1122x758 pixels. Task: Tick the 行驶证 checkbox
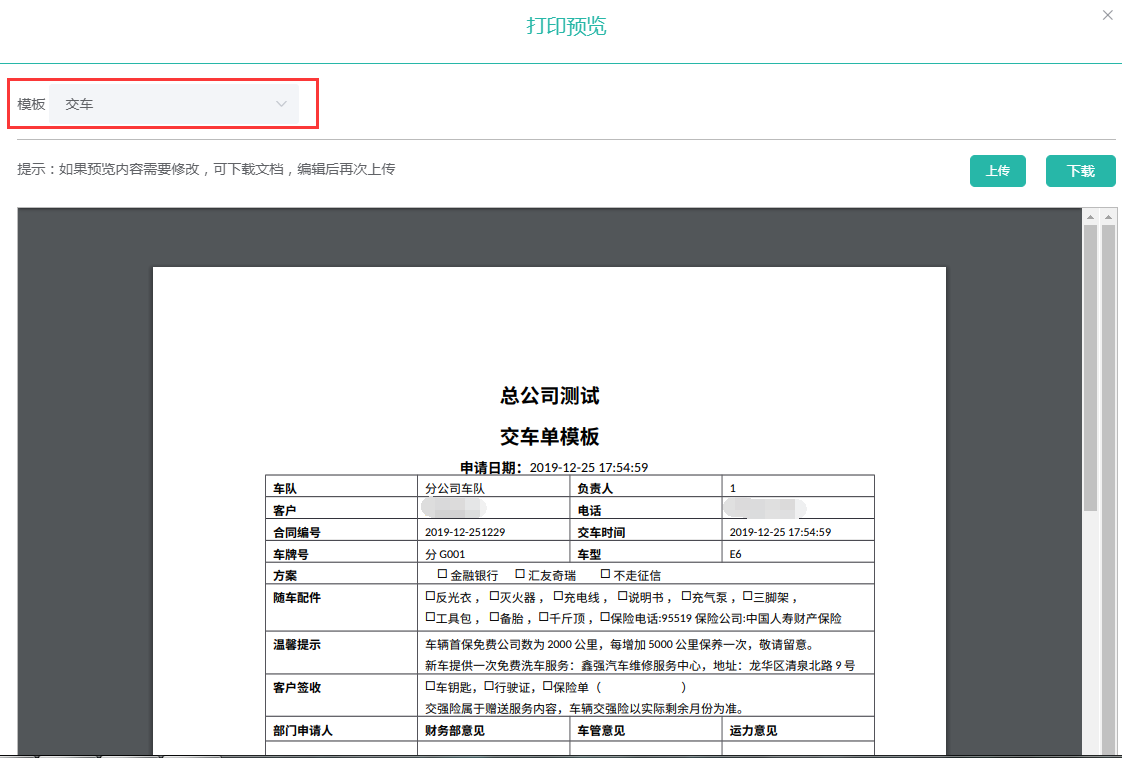coord(489,687)
